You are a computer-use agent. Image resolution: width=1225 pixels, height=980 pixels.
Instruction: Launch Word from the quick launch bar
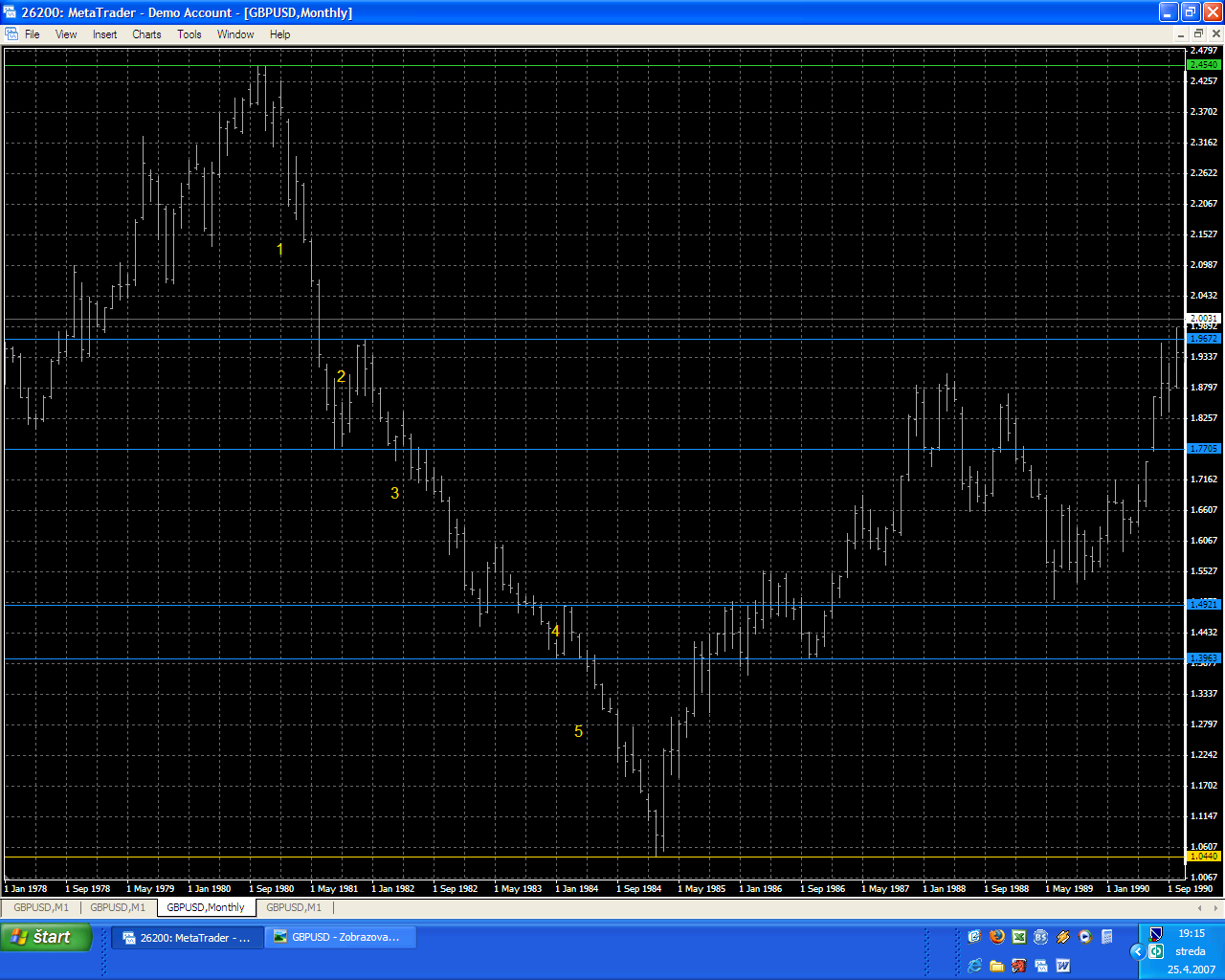coord(1062,966)
